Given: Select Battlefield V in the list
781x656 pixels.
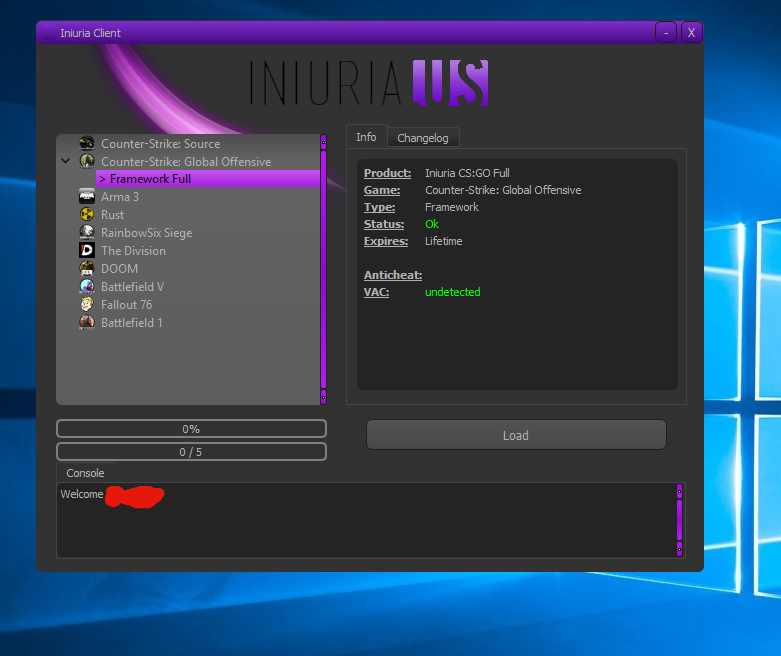Looking at the screenshot, I should pyautogui.click(x=132, y=287).
